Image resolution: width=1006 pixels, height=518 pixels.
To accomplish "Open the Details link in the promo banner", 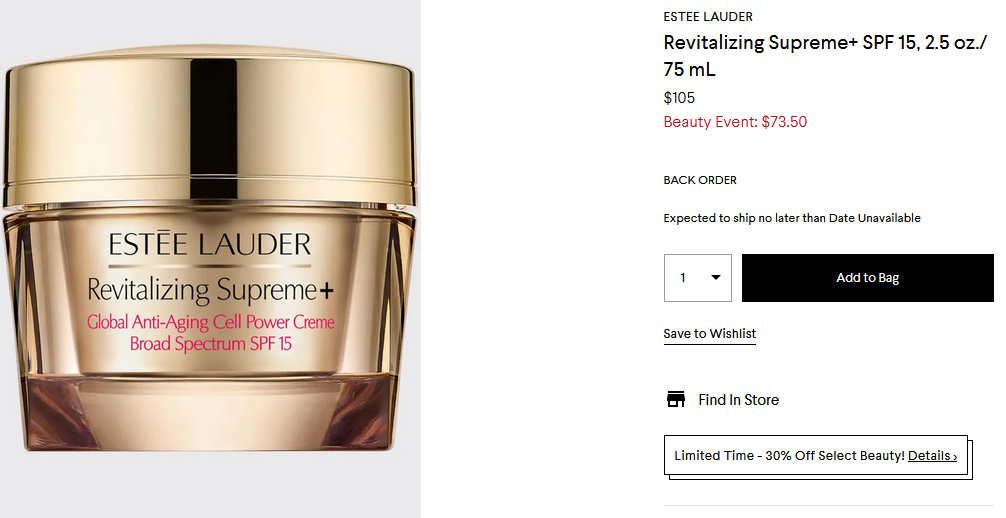I will click(928, 456).
